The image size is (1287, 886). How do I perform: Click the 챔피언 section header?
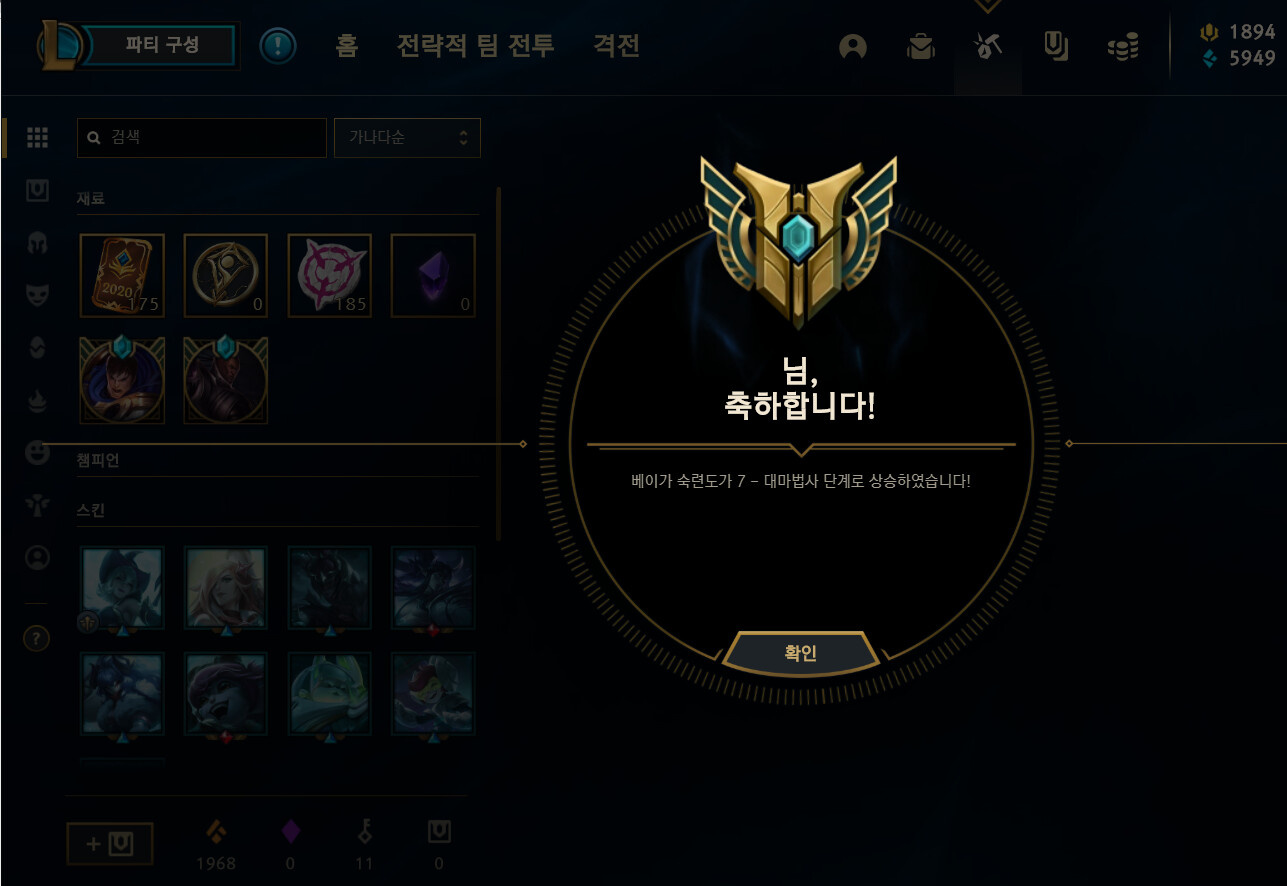pos(98,460)
